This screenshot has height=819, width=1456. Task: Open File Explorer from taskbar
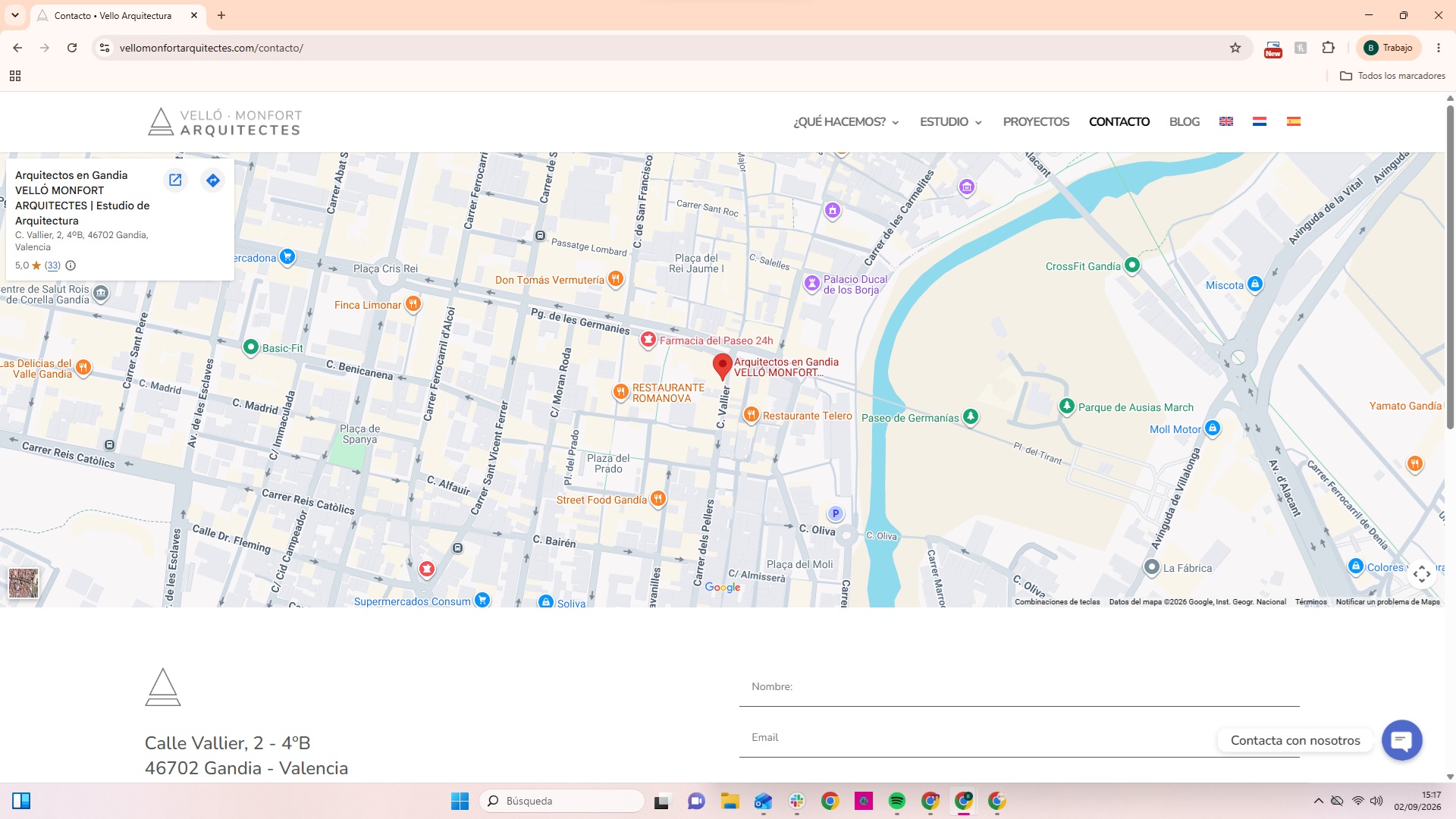coord(730,801)
